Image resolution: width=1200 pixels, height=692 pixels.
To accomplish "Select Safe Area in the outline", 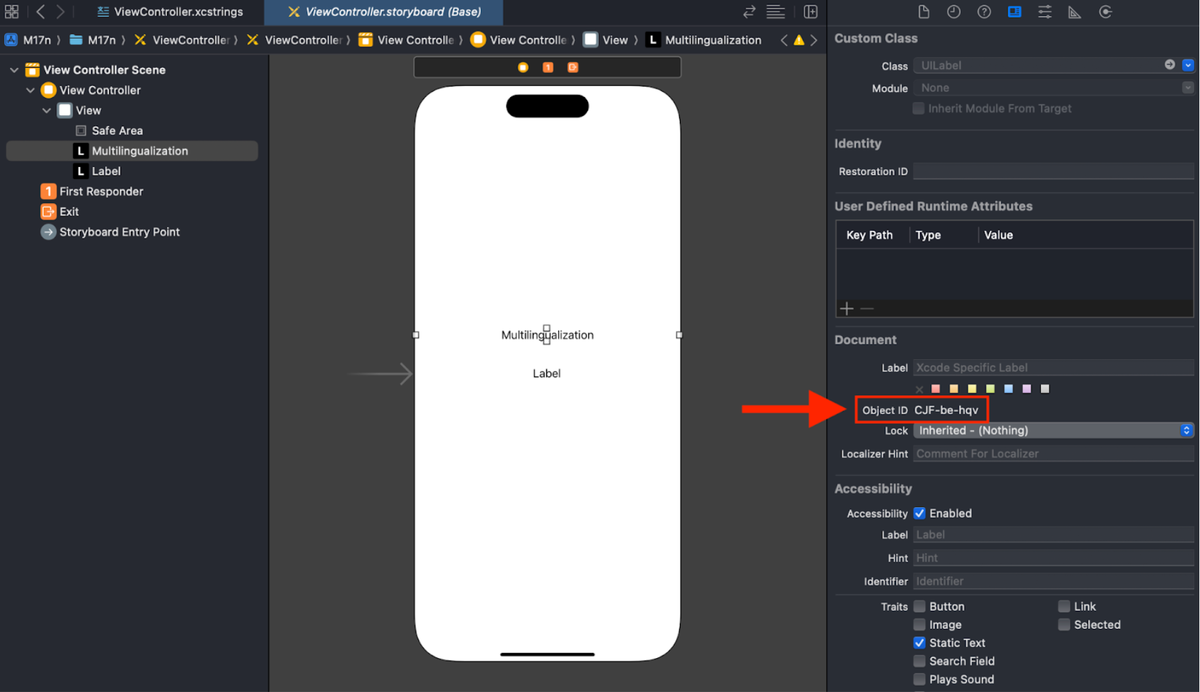I will (108, 130).
